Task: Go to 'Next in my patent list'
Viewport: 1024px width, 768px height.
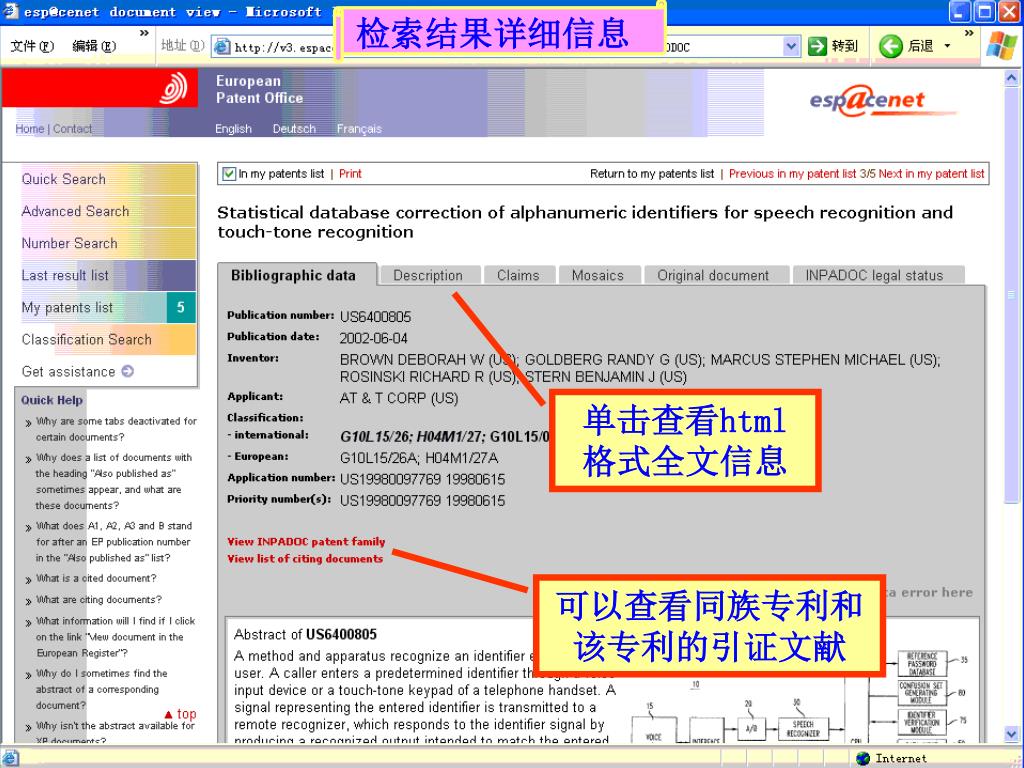Action: click(931, 174)
